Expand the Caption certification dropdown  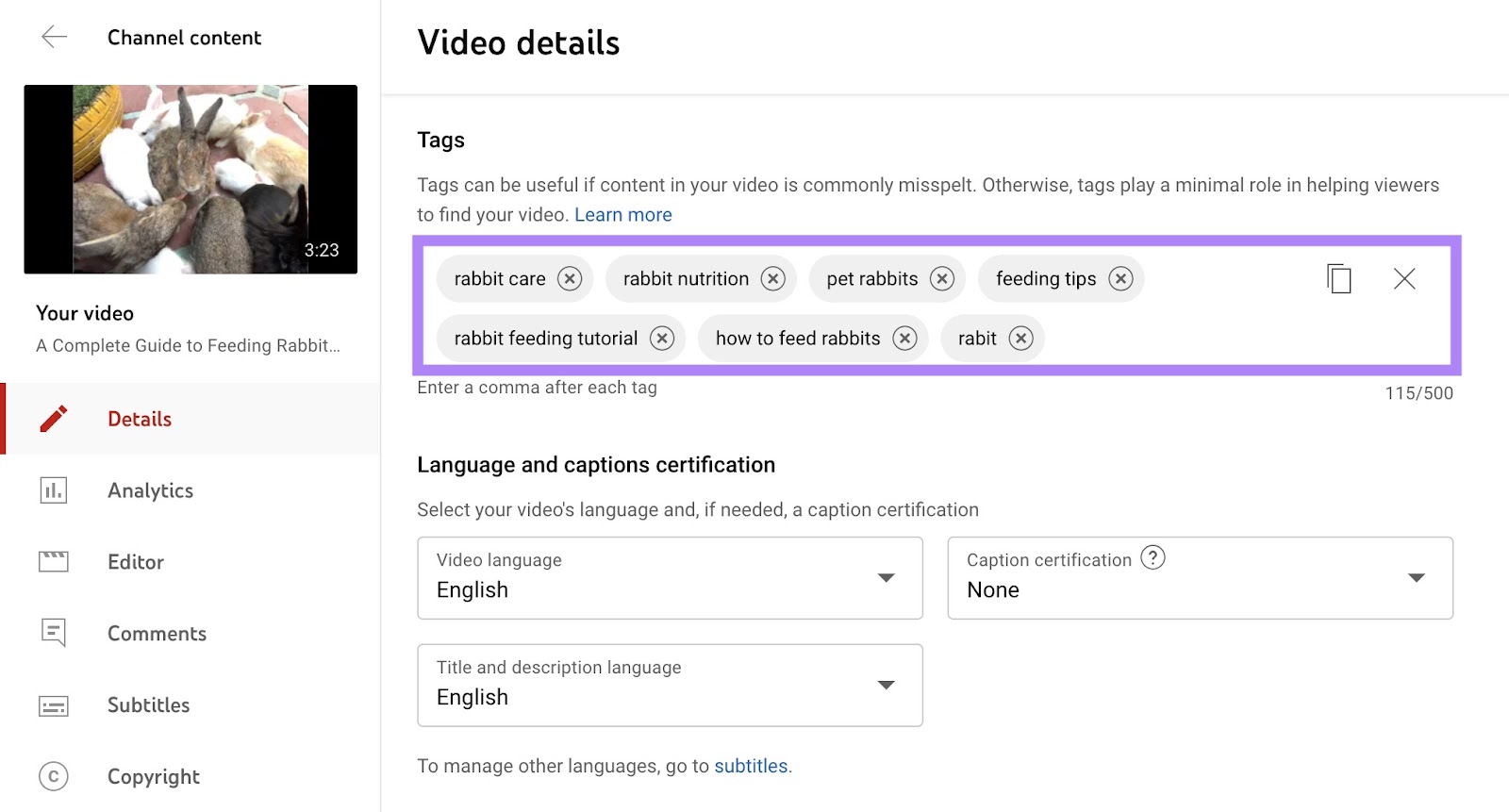(x=1200, y=578)
